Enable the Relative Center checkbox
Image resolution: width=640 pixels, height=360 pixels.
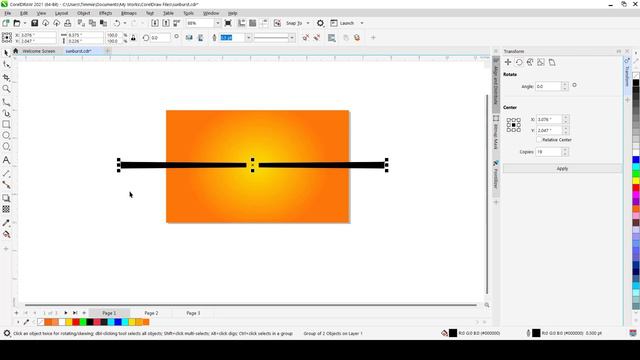point(539,140)
